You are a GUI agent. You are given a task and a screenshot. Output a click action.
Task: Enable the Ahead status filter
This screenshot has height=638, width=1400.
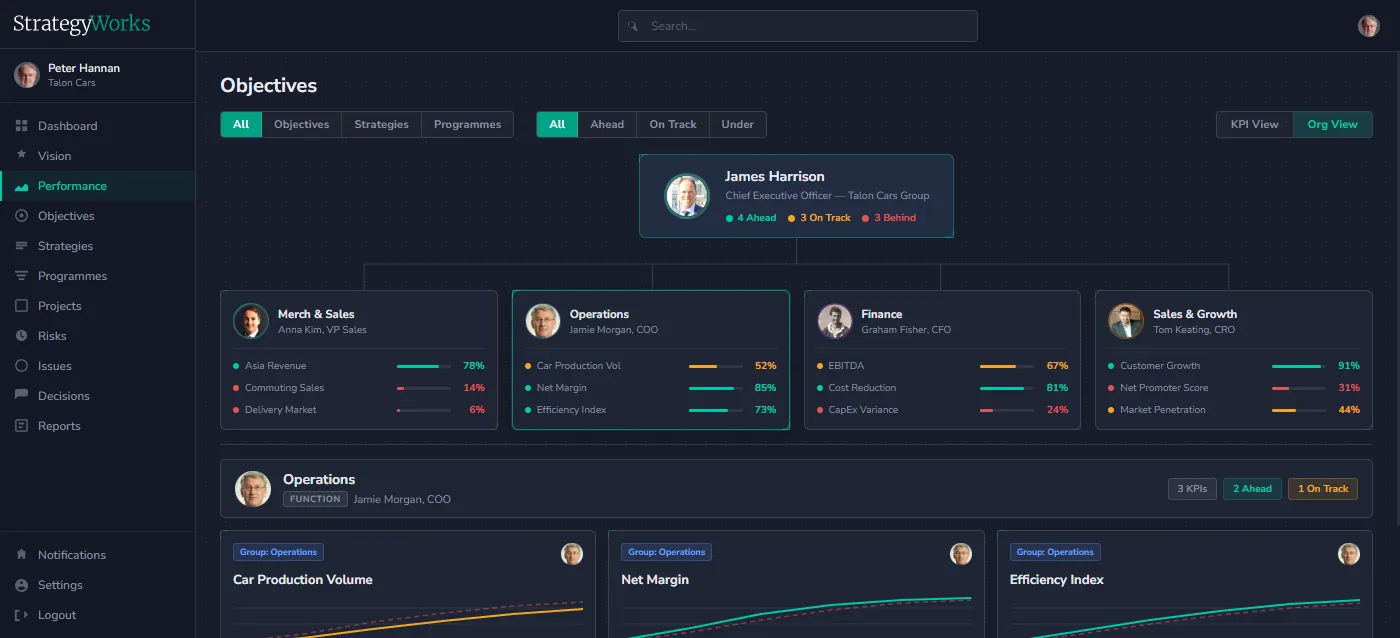607,124
